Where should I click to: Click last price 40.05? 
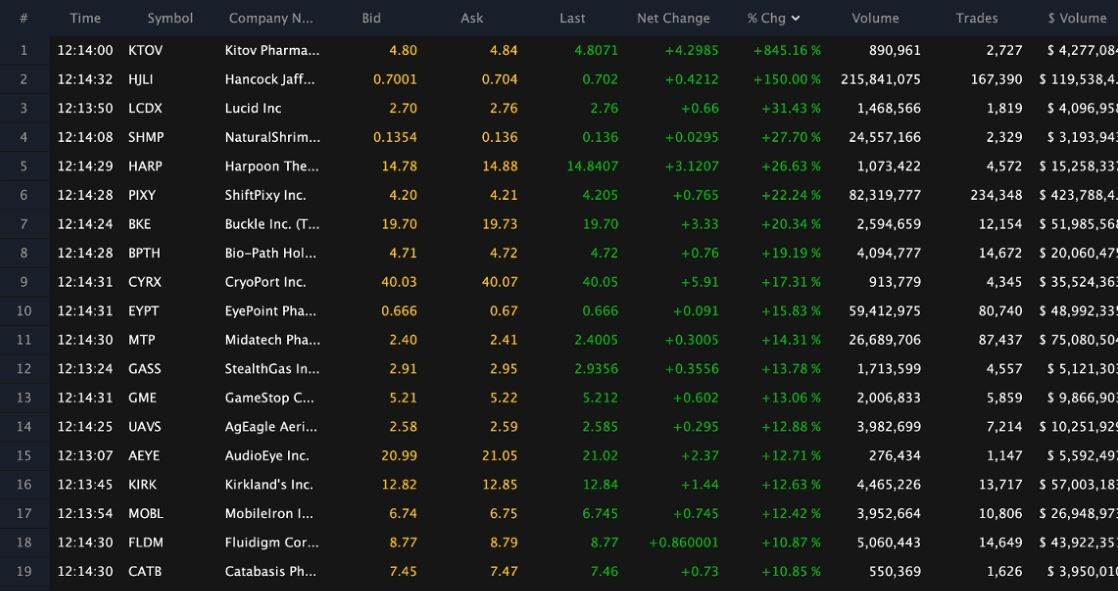pos(600,282)
